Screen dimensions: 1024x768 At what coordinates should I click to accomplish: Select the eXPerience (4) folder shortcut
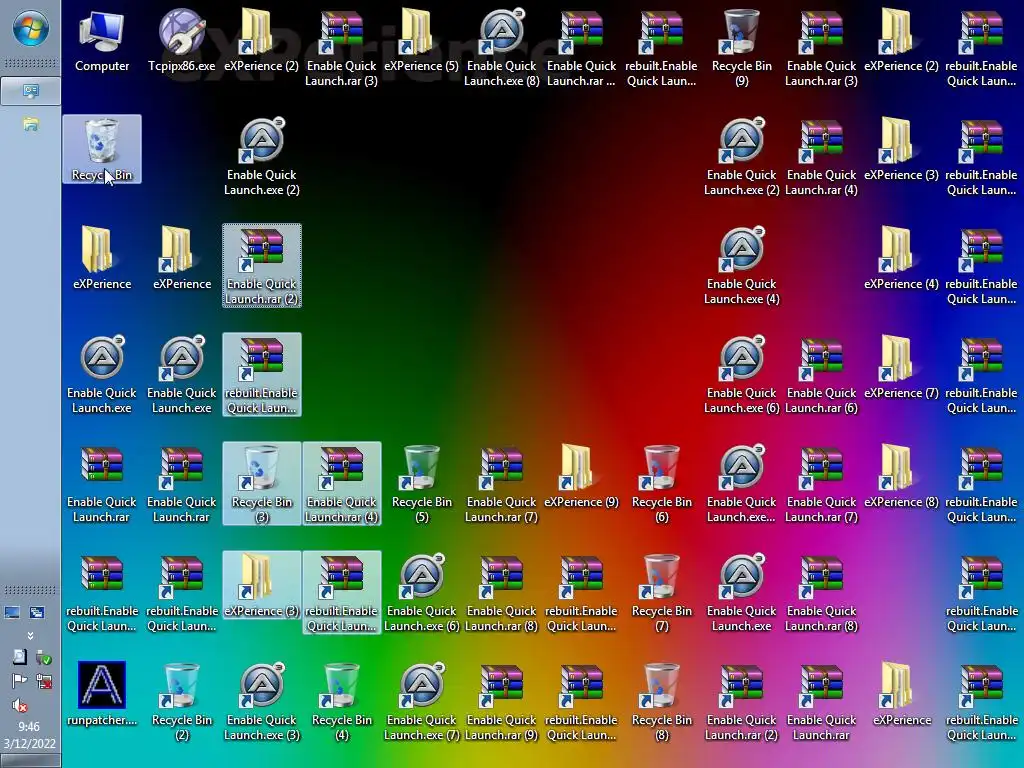[x=901, y=259]
